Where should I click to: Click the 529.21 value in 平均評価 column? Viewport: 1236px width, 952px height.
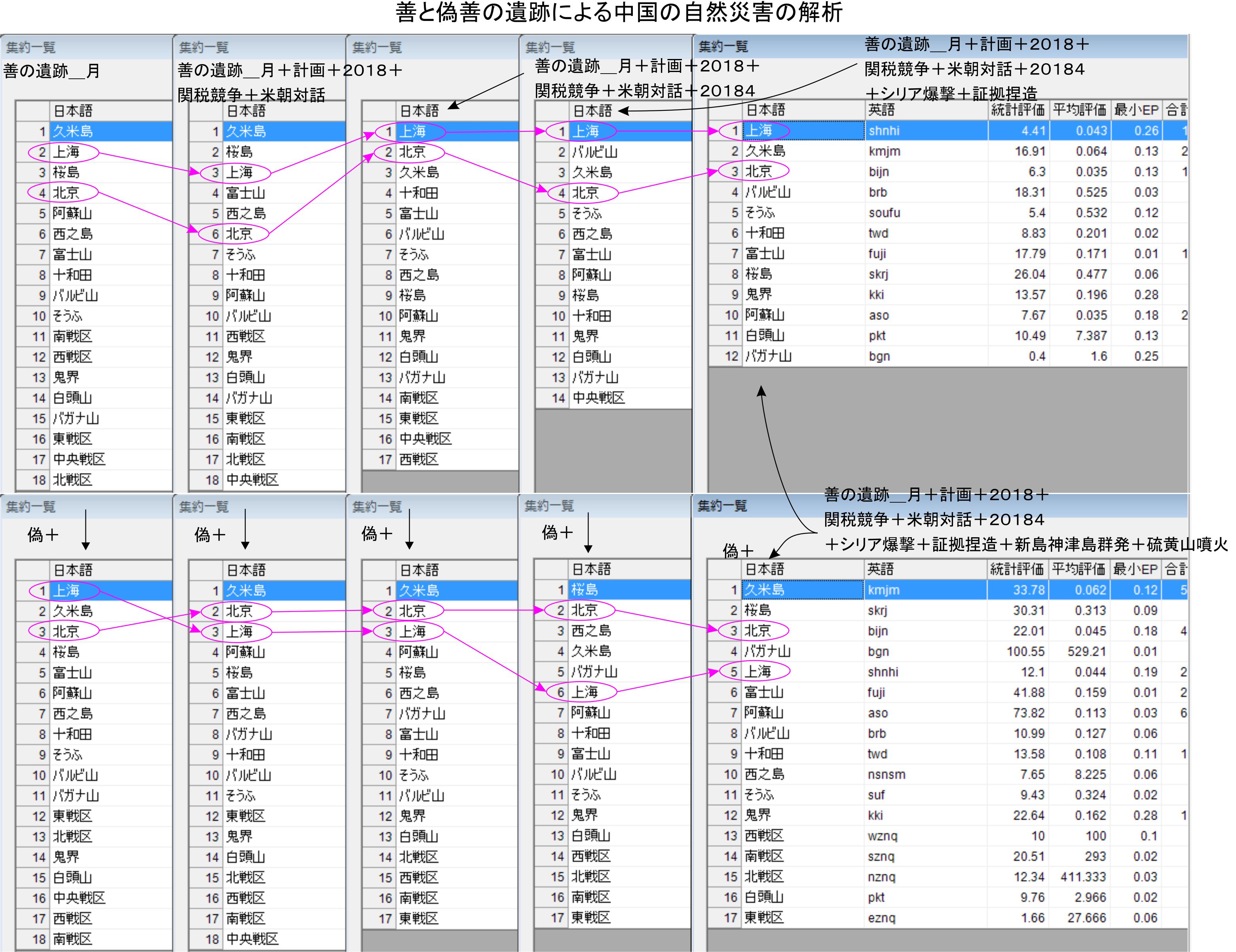(x=1086, y=652)
